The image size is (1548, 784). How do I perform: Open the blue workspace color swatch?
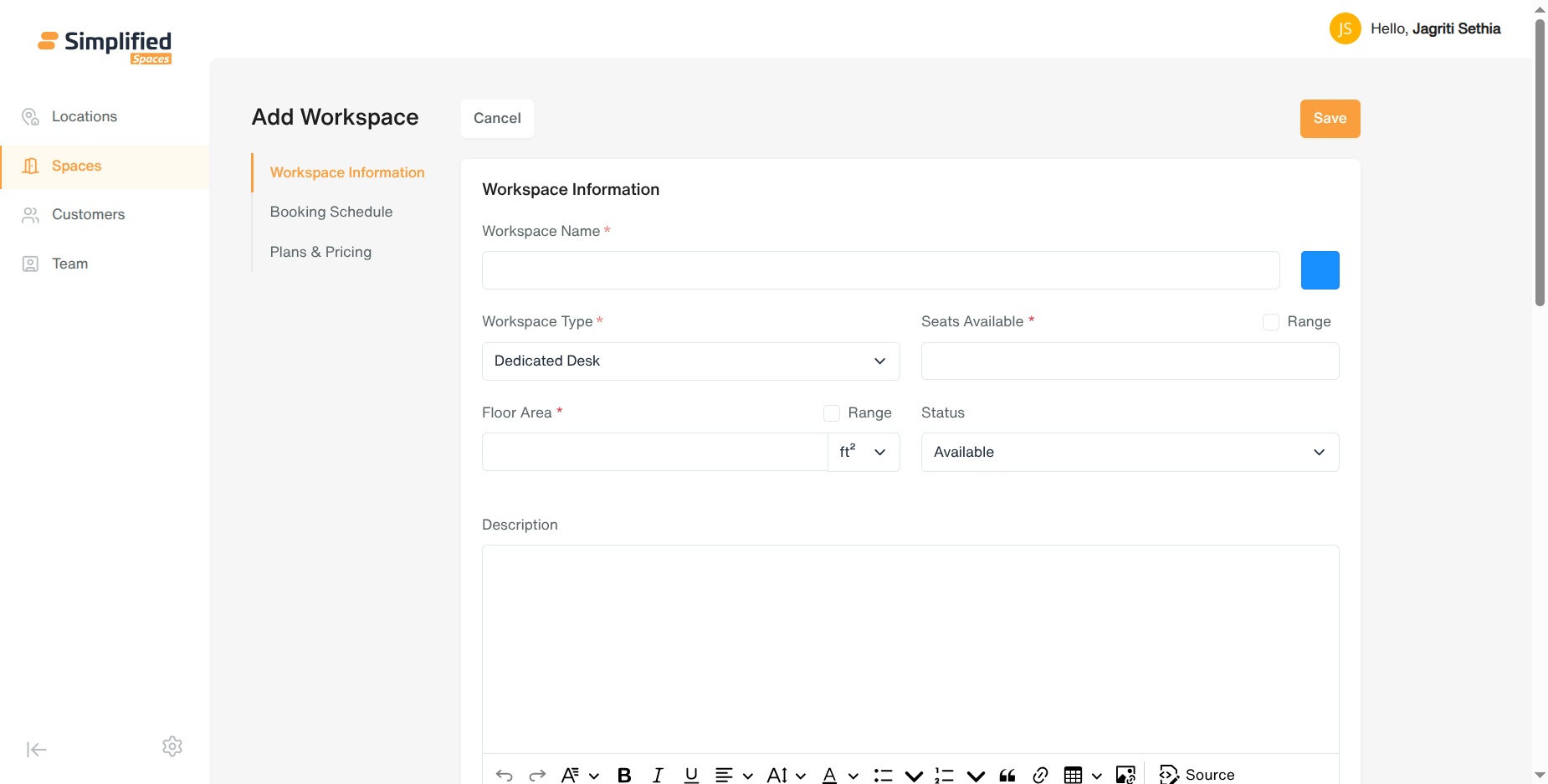(1320, 270)
